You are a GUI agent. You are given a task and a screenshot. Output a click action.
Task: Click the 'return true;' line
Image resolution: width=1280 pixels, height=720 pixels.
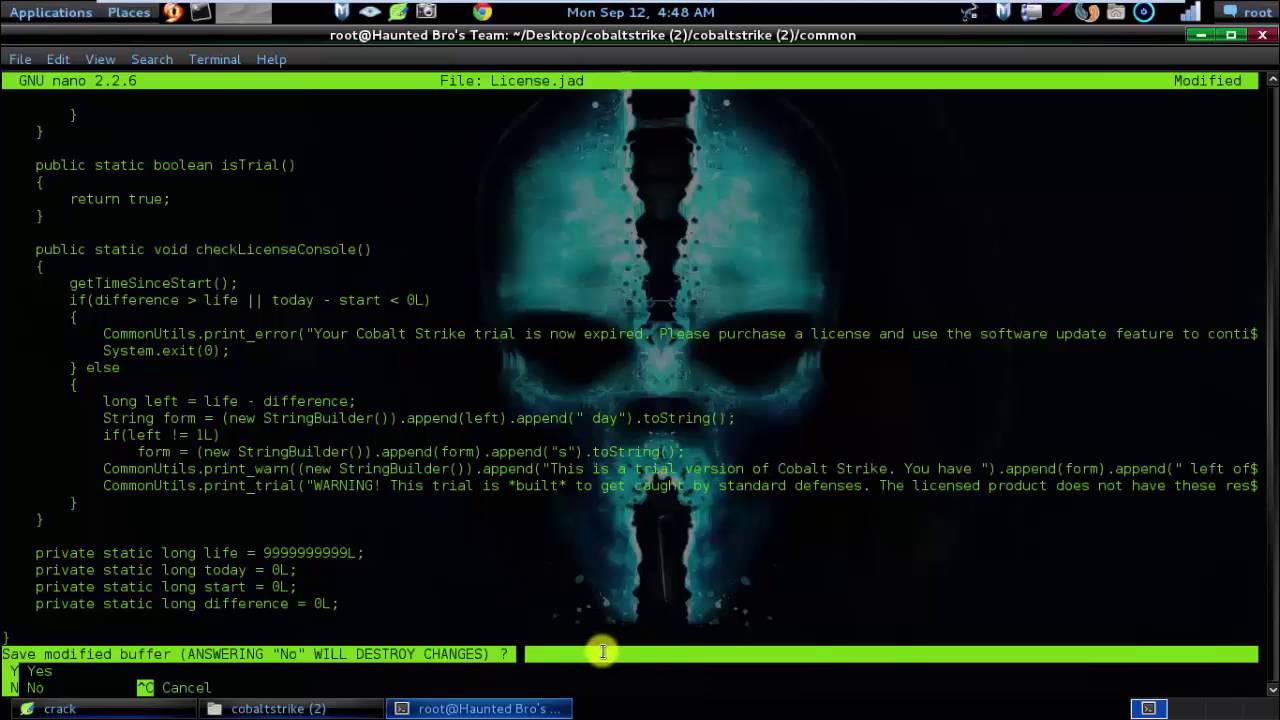click(x=120, y=199)
